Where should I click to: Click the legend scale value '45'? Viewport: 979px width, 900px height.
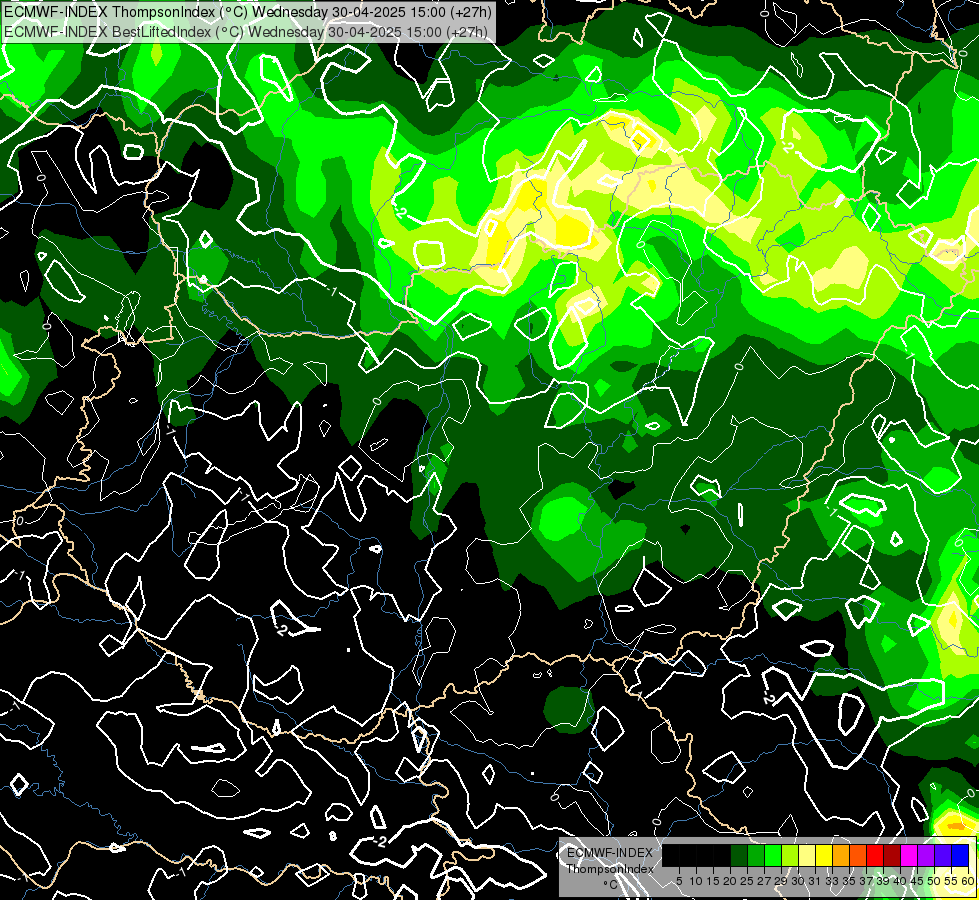tap(918, 881)
